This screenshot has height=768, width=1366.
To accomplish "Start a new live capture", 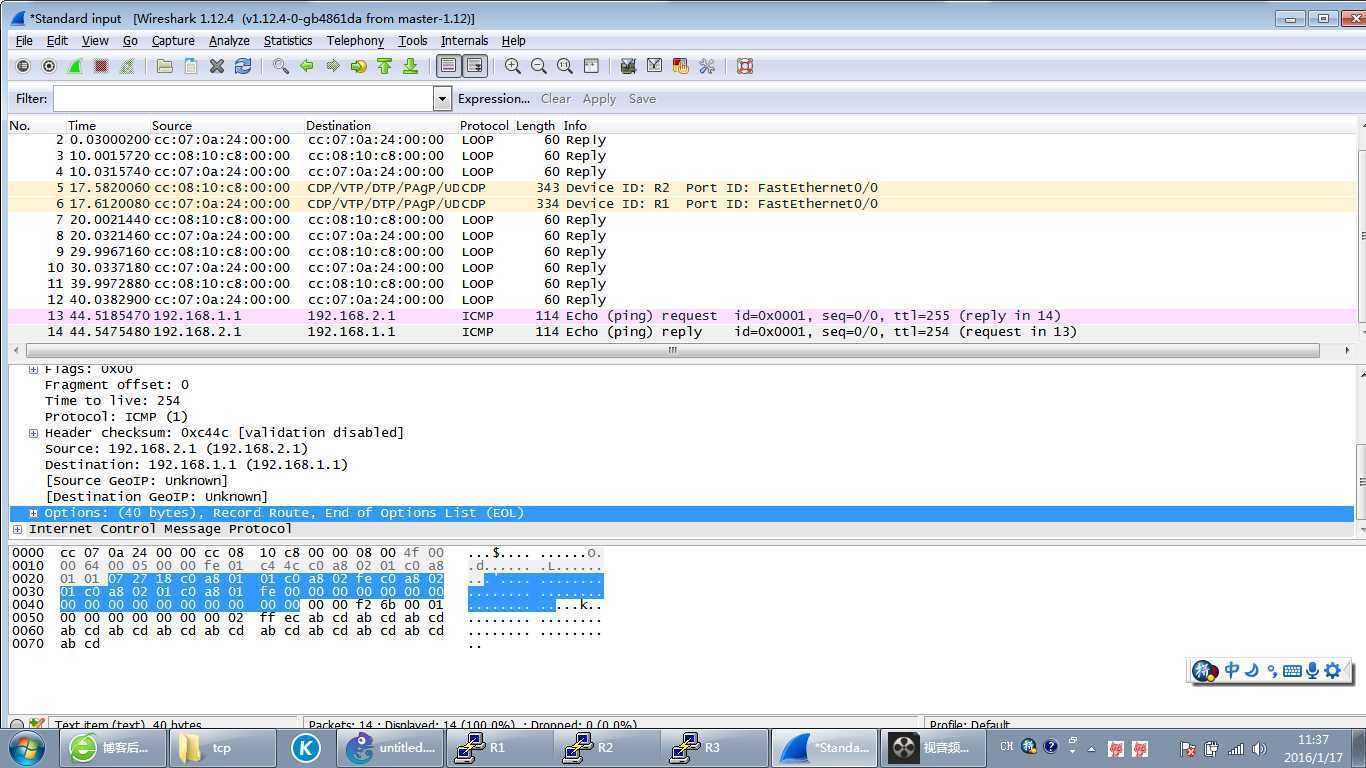I will (75, 66).
